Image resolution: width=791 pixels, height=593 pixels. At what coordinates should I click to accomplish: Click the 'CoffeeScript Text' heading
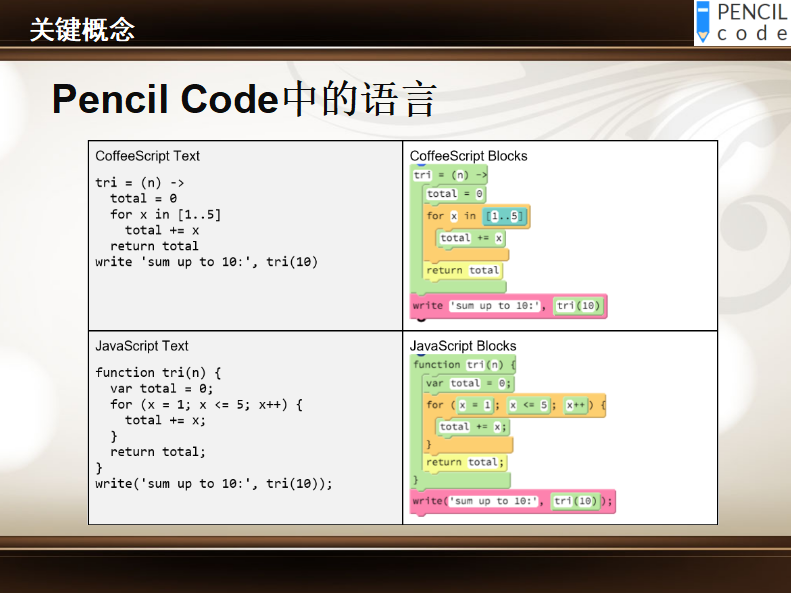coord(147,156)
